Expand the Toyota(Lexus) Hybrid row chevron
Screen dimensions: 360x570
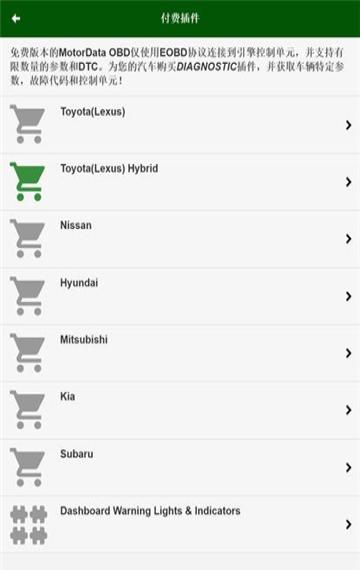point(348,182)
